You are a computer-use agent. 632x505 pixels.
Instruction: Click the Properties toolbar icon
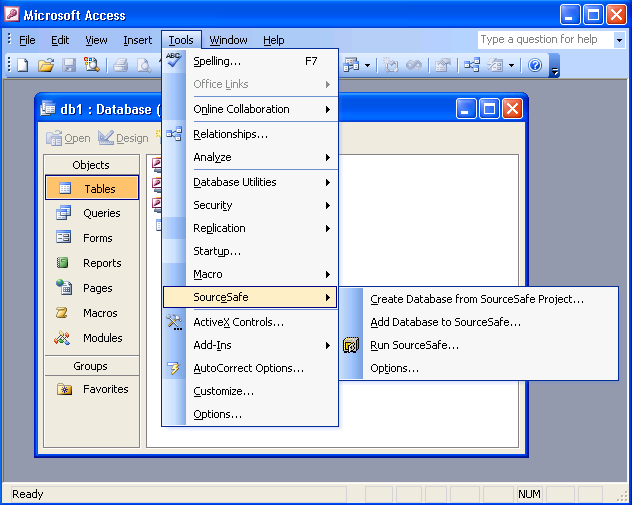(x=443, y=65)
